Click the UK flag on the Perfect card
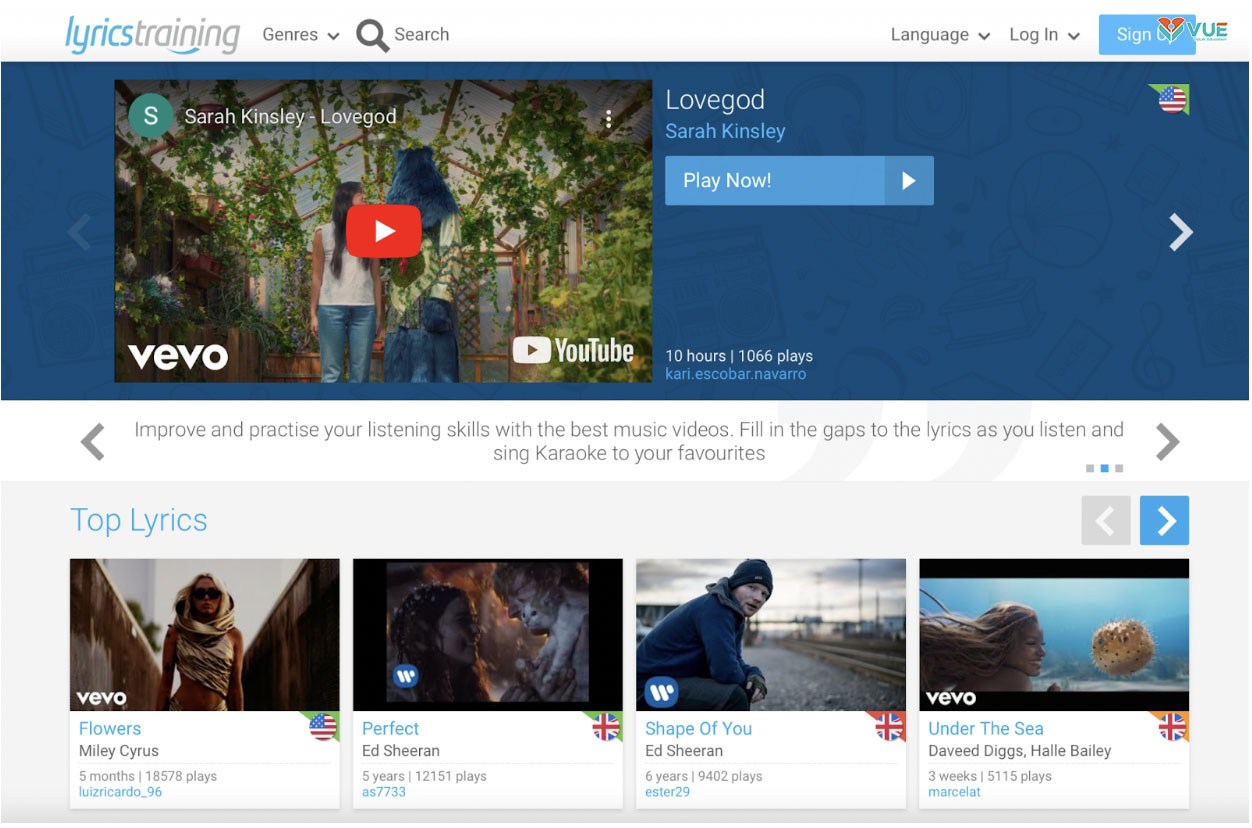Image resolution: width=1252 pixels, height=828 pixels. pyautogui.click(x=606, y=727)
